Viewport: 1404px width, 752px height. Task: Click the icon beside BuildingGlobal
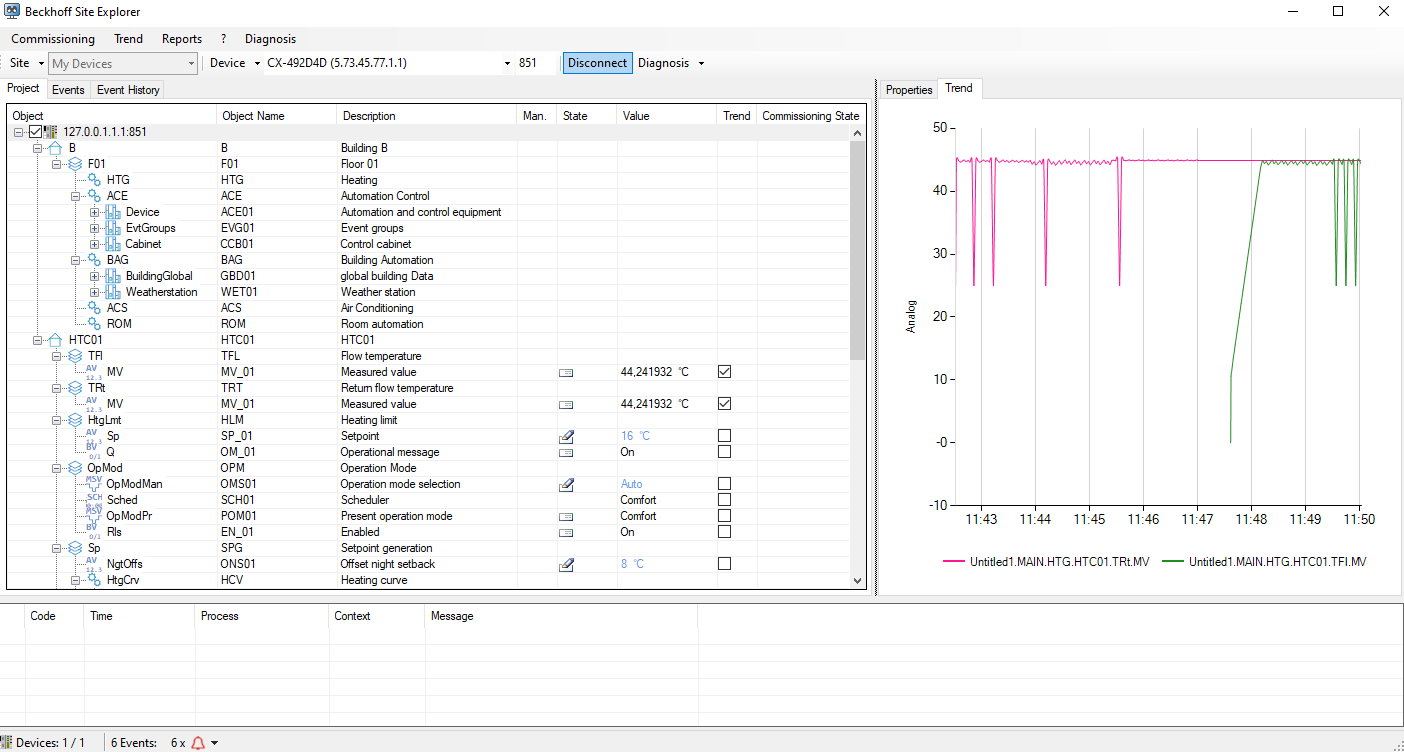(x=112, y=276)
